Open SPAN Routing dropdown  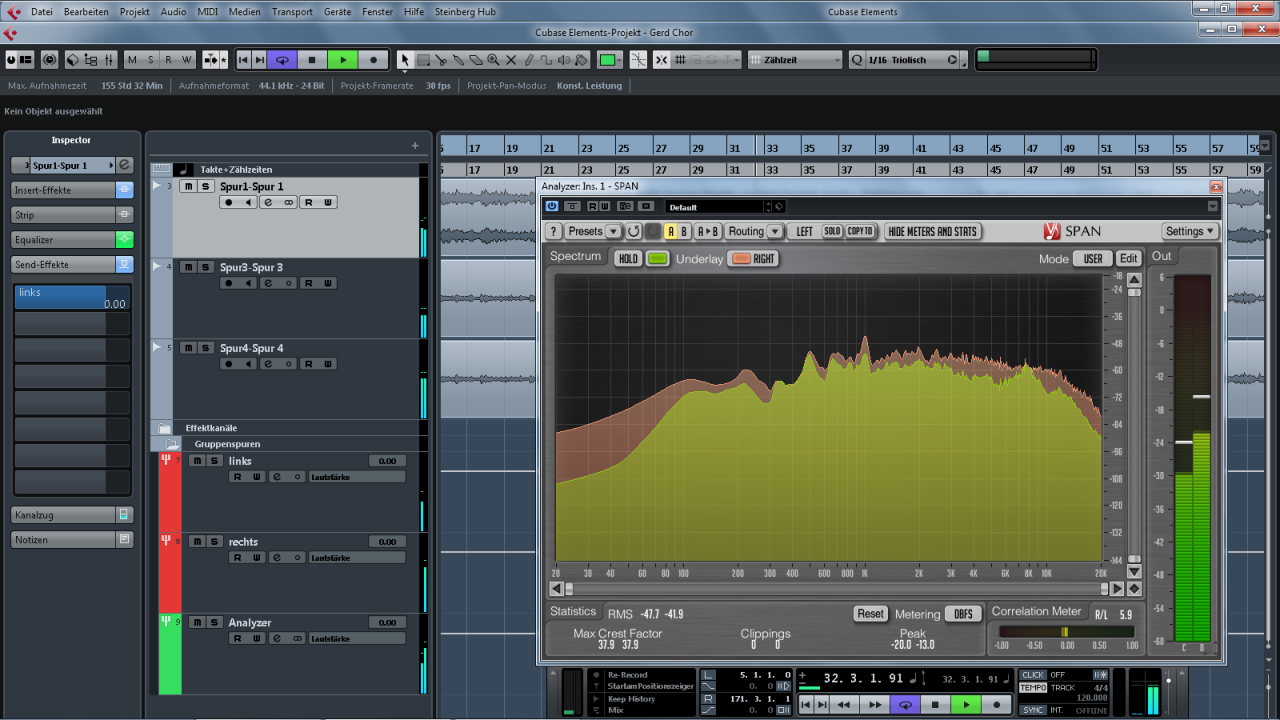(754, 231)
